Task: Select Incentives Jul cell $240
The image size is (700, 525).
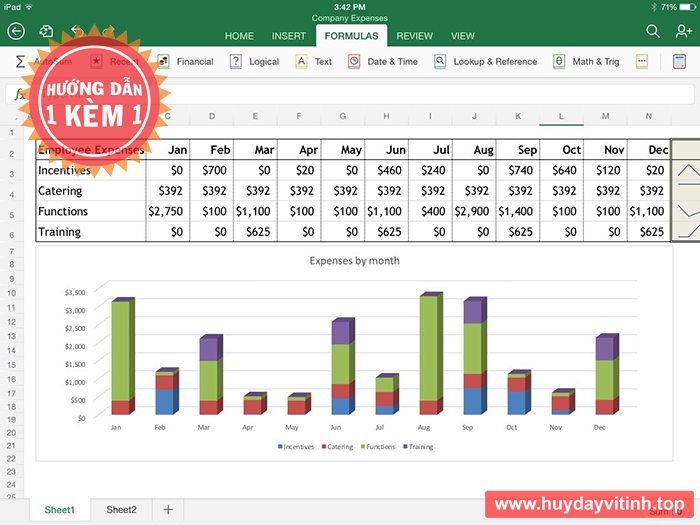Action: (430, 170)
